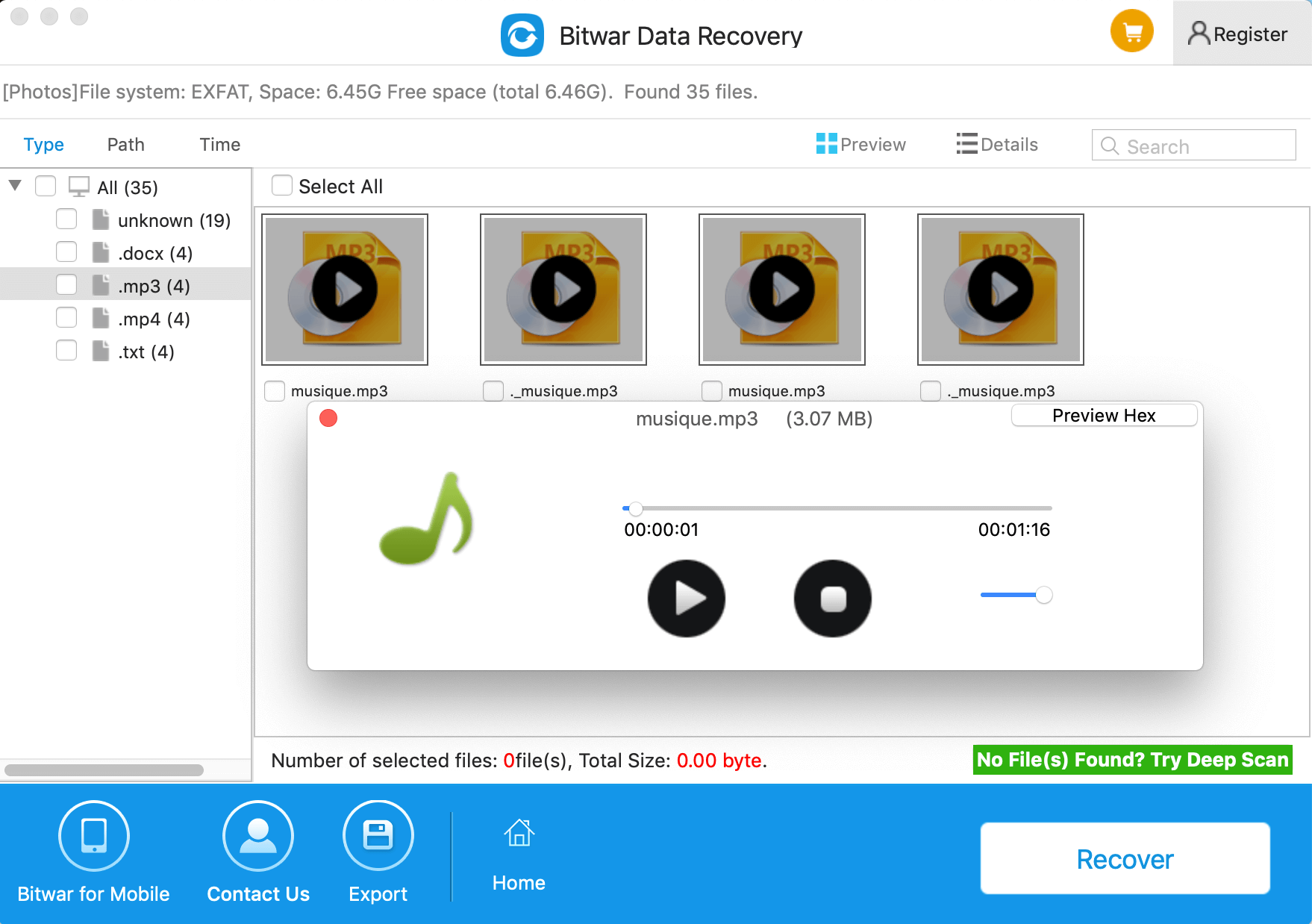The image size is (1312, 924).
Task: Switch to the Path tab
Action: [x=126, y=144]
